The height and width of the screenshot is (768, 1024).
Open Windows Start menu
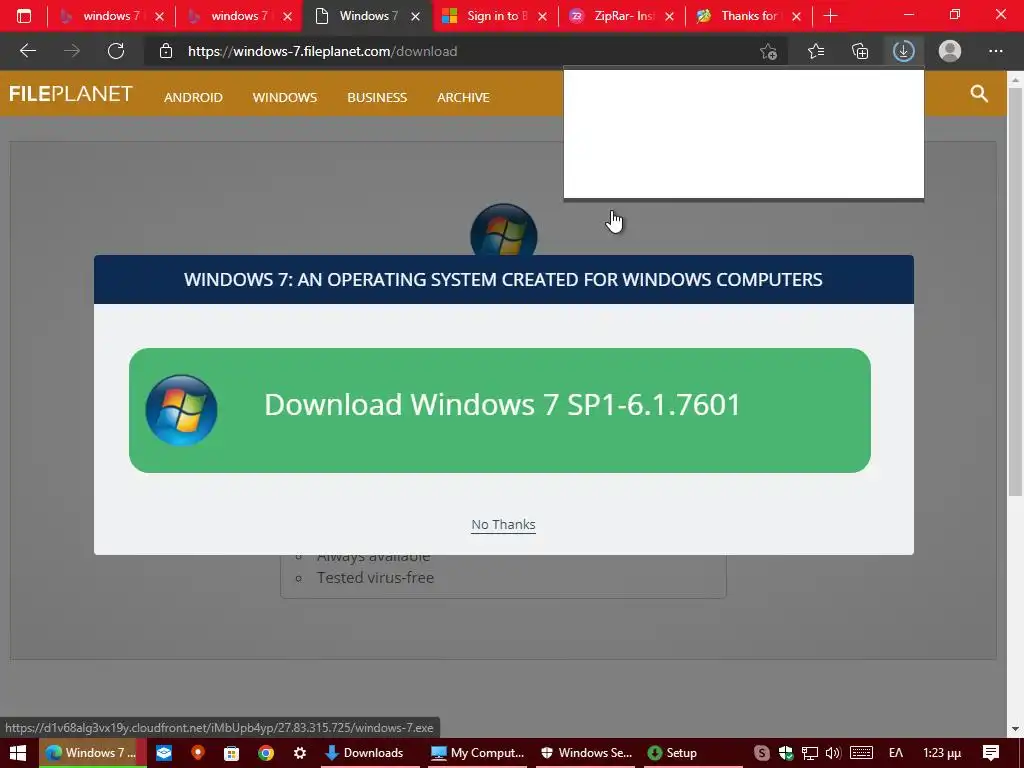tap(18, 753)
